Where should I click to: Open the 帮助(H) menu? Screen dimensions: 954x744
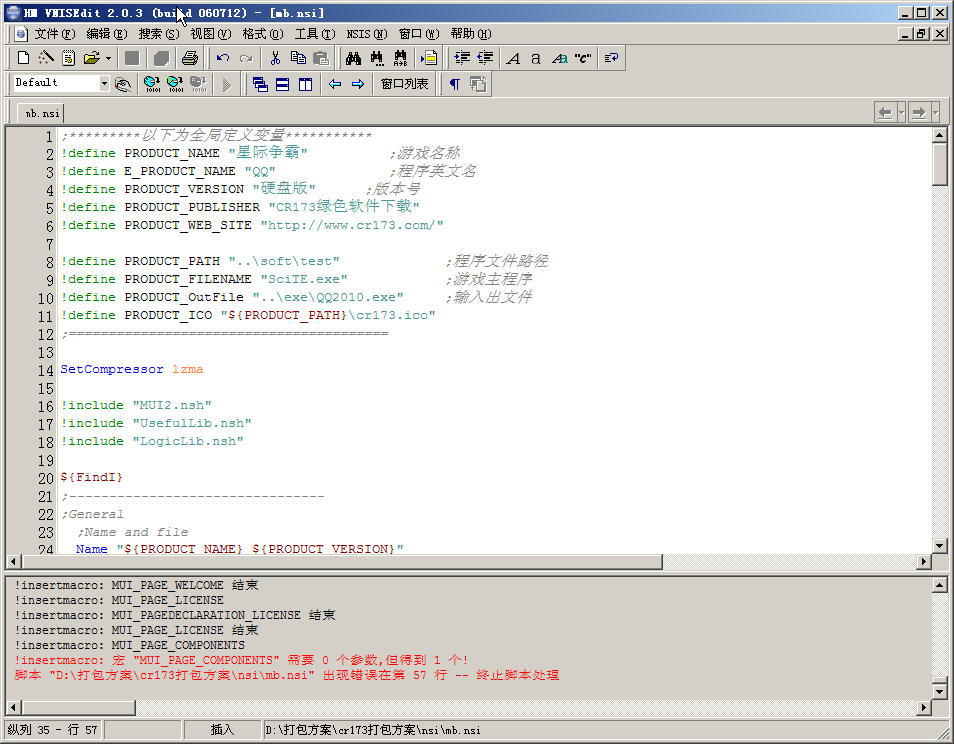(471, 34)
